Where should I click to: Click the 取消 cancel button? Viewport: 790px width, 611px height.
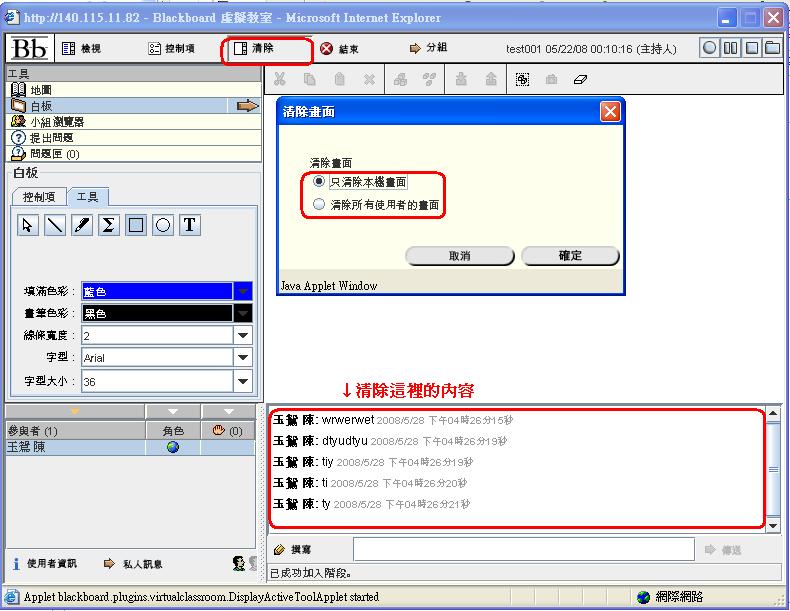459,256
